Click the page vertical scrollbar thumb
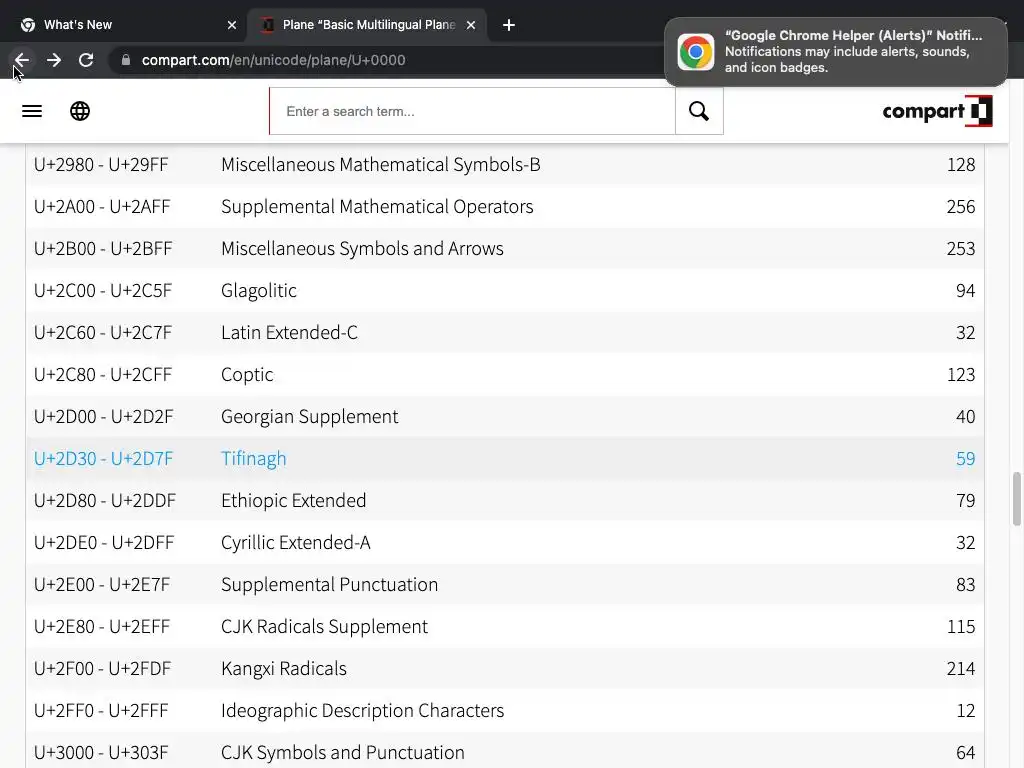 click(x=1017, y=497)
